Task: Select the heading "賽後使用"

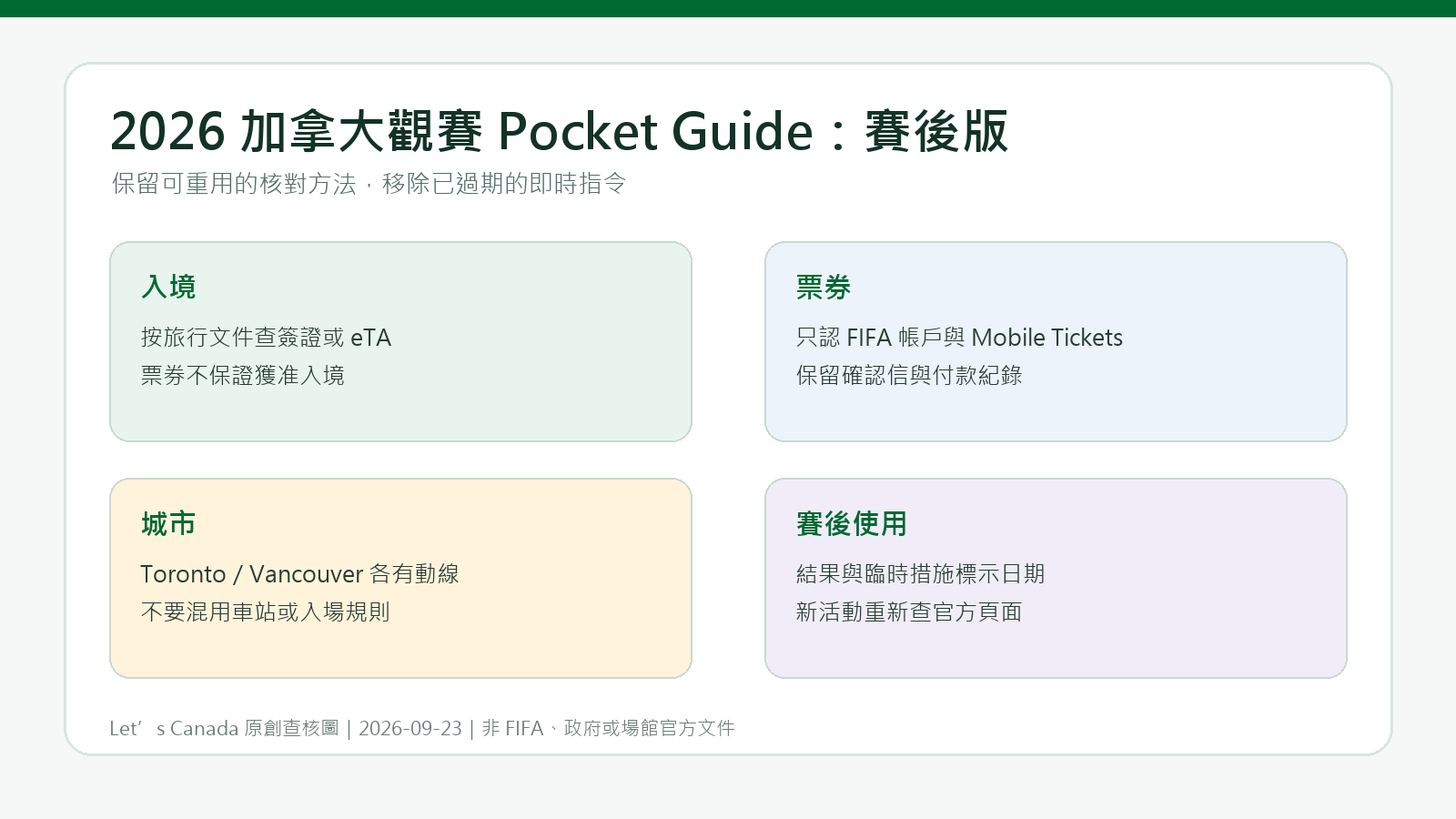Action: tap(852, 523)
